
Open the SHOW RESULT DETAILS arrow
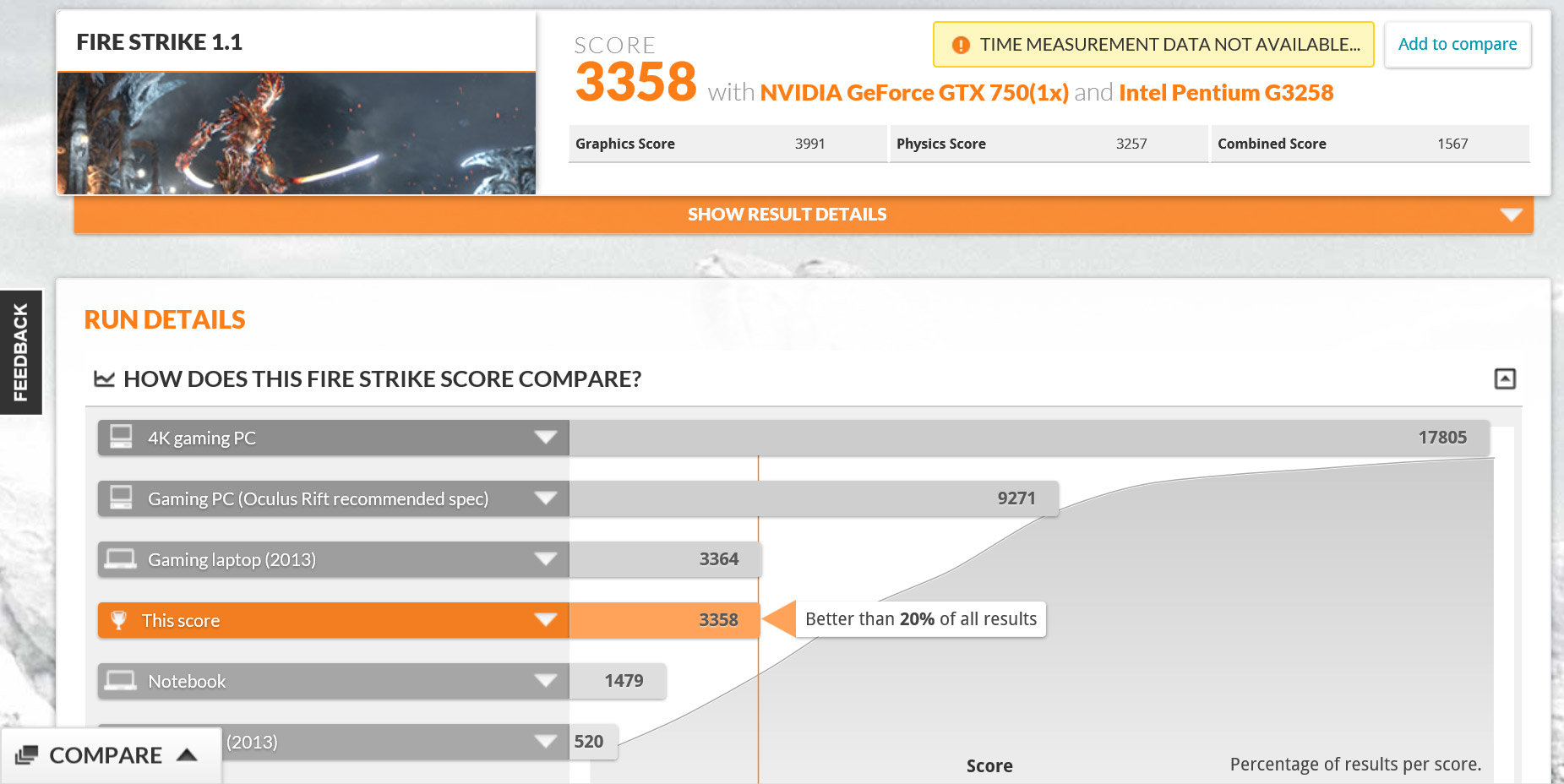(1511, 215)
